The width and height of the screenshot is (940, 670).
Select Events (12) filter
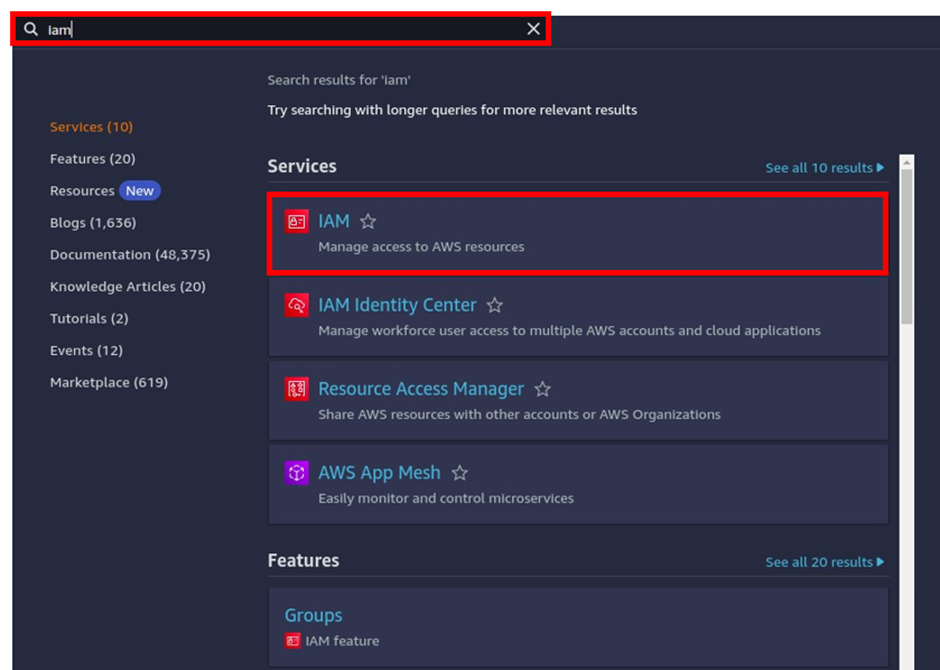point(86,351)
